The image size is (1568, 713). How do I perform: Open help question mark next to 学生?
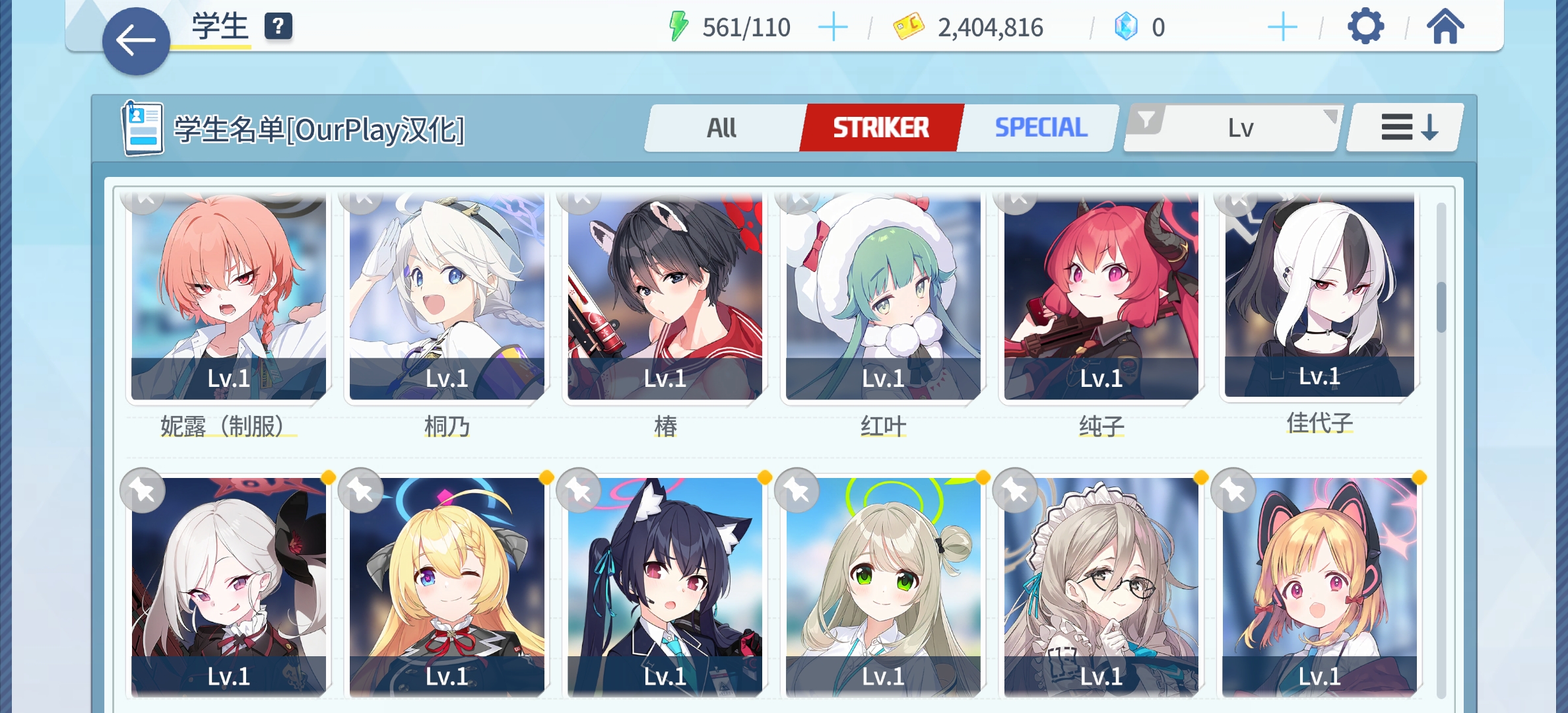[x=278, y=26]
